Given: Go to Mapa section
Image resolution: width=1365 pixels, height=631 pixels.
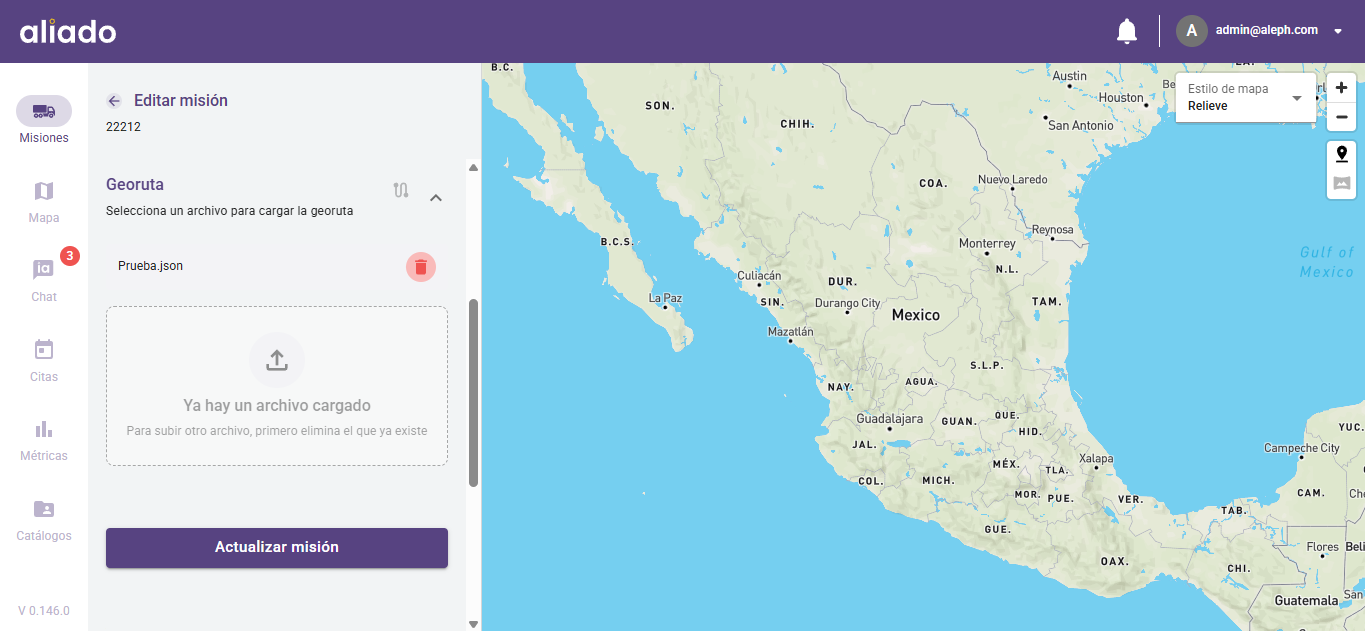Looking at the screenshot, I should 44,200.
